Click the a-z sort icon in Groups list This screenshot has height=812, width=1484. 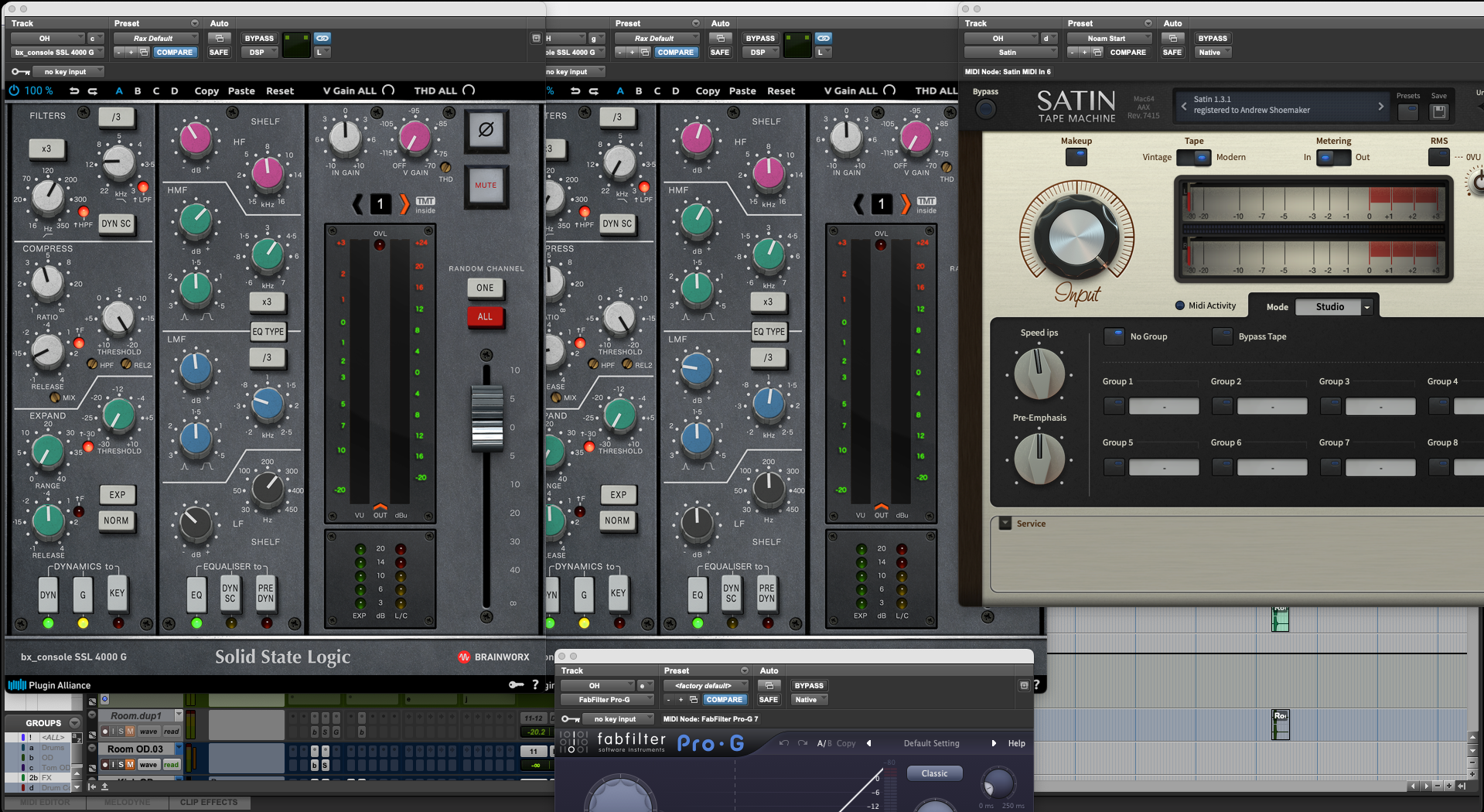pyautogui.click(x=76, y=738)
